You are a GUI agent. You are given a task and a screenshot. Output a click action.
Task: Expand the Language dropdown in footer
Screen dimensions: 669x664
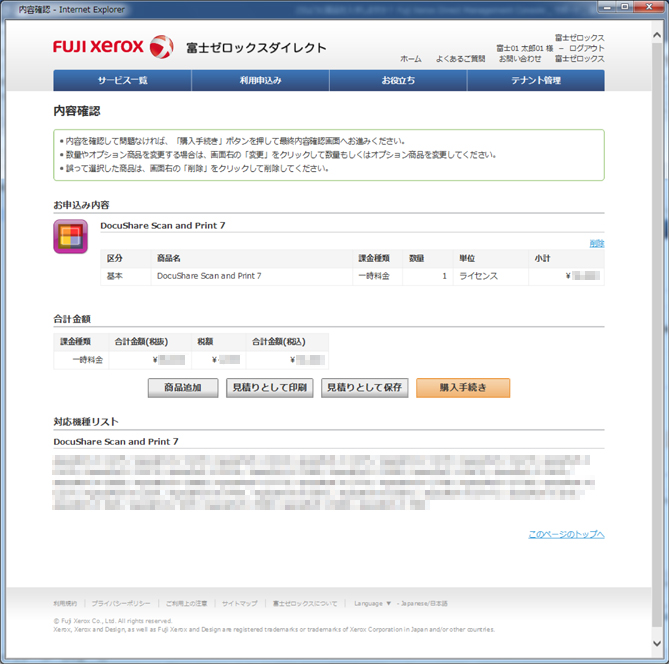pyautogui.click(x=372, y=603)
